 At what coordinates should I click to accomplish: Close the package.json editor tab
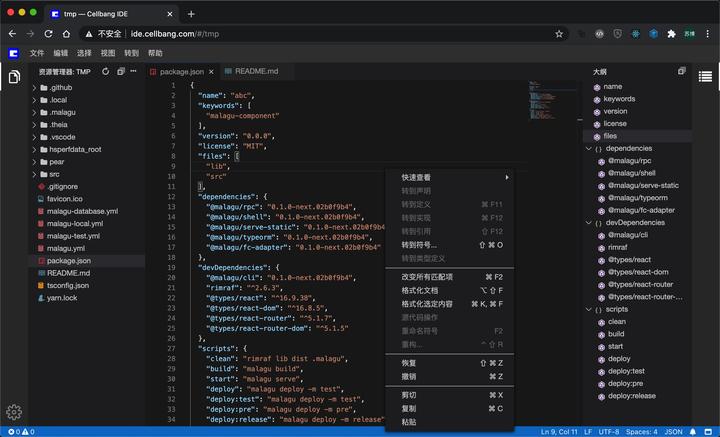click(211, 72)
